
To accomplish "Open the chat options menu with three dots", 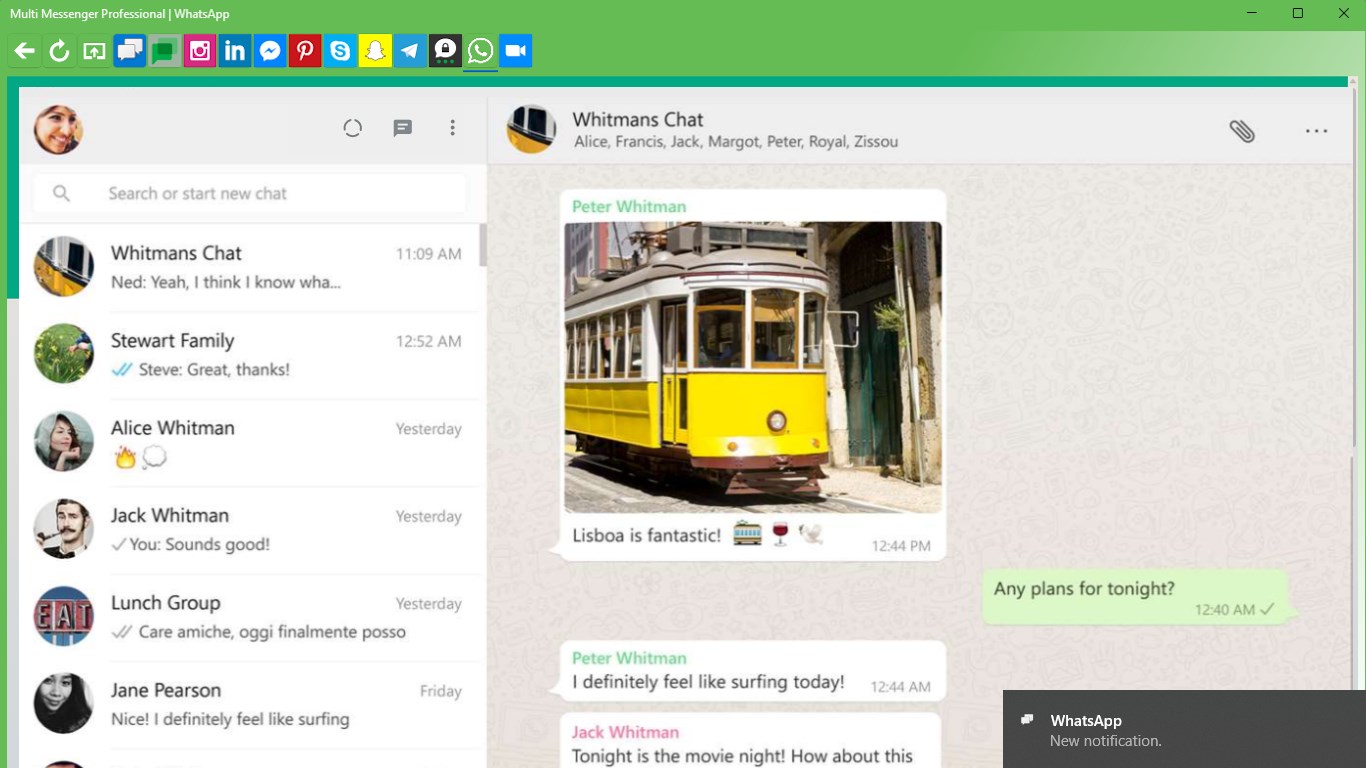I will click(1316, 130).
